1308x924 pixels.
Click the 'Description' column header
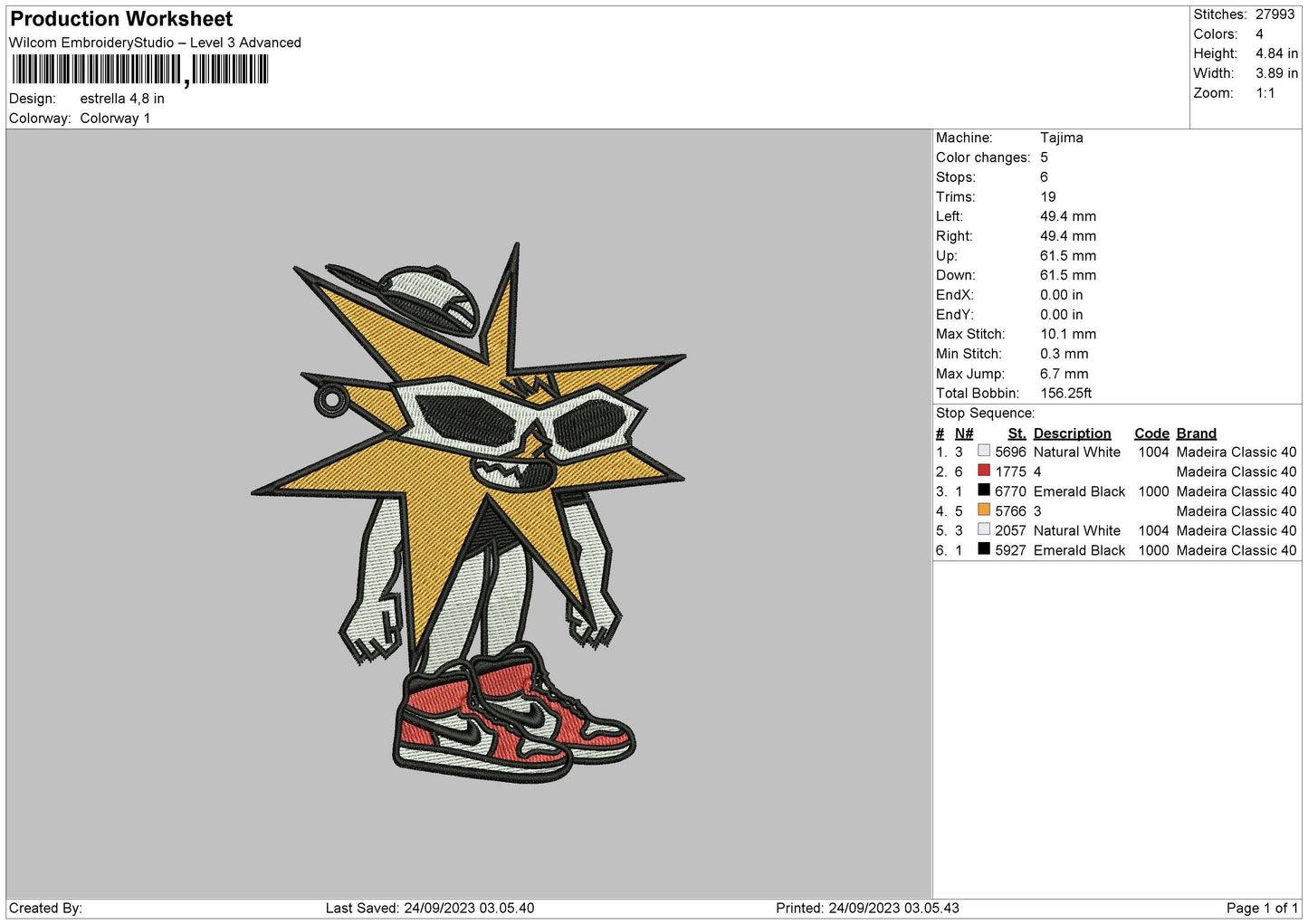(1072, 433)
